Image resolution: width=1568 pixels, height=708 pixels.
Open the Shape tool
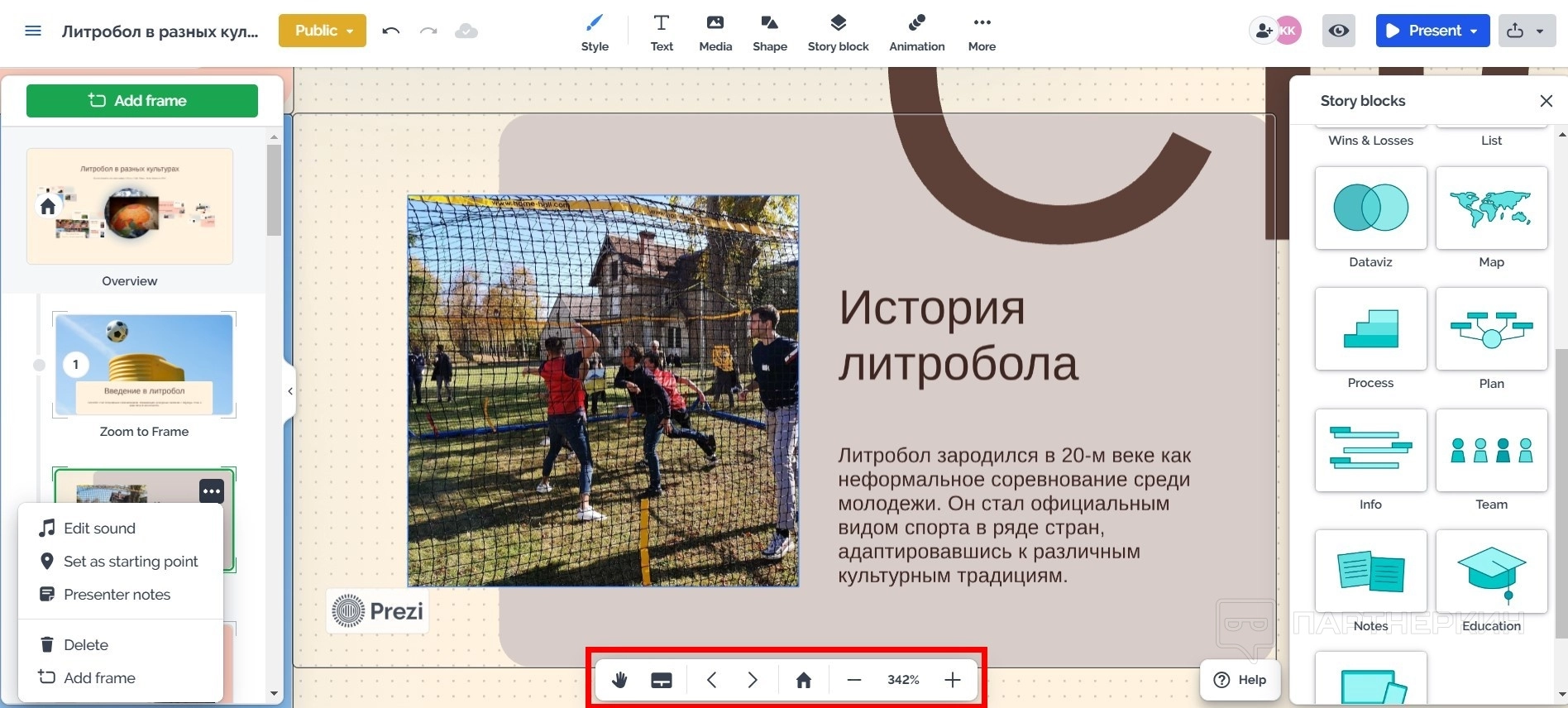pos(769,33)
